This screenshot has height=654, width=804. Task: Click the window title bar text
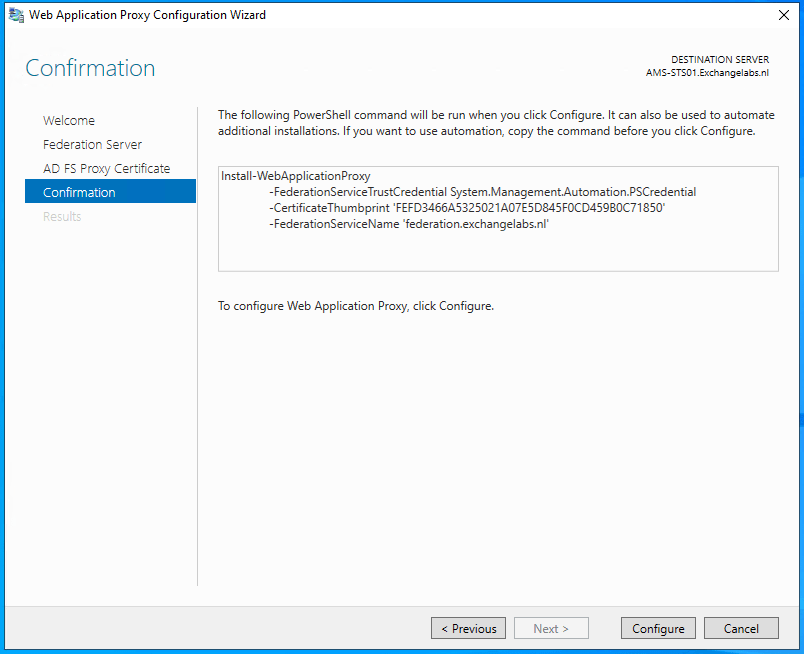coord(148,15)
